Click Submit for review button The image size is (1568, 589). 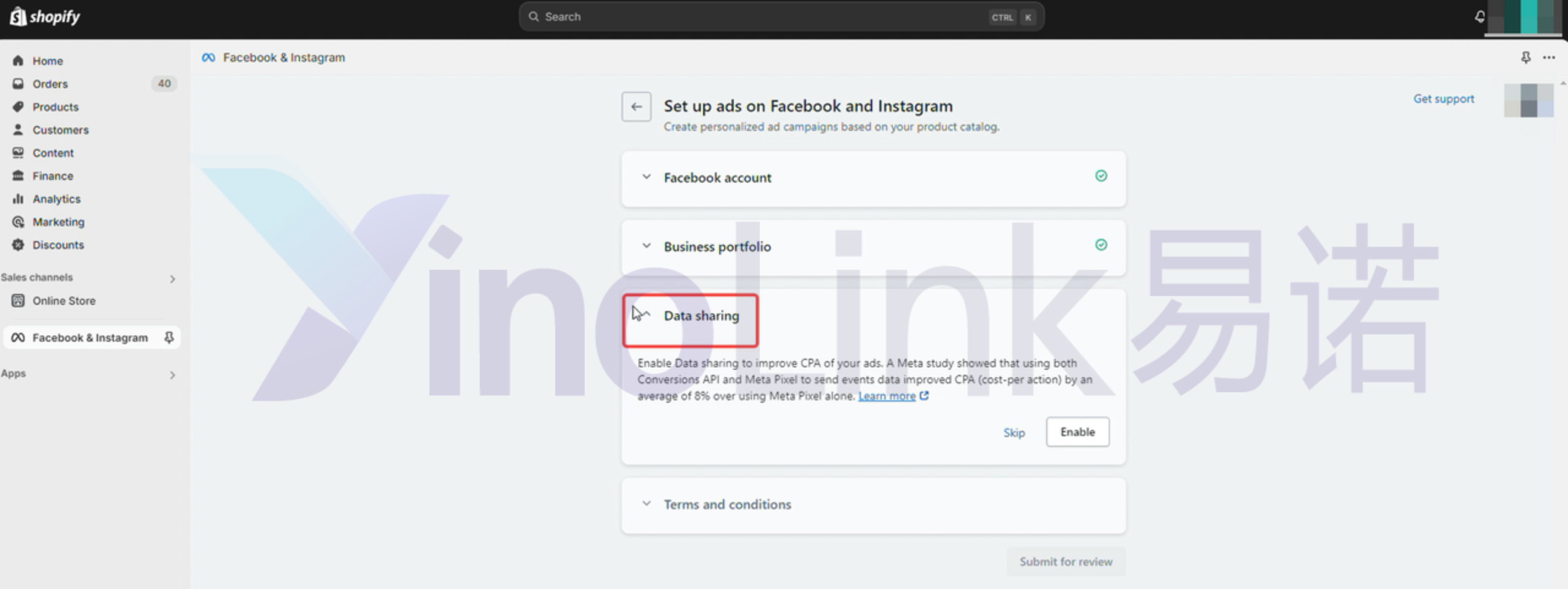click(1066, 561)
